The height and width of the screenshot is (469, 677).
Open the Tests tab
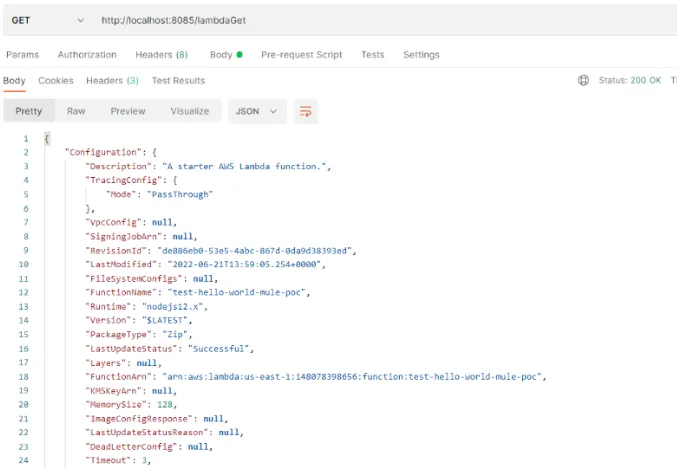coord(373,55)
